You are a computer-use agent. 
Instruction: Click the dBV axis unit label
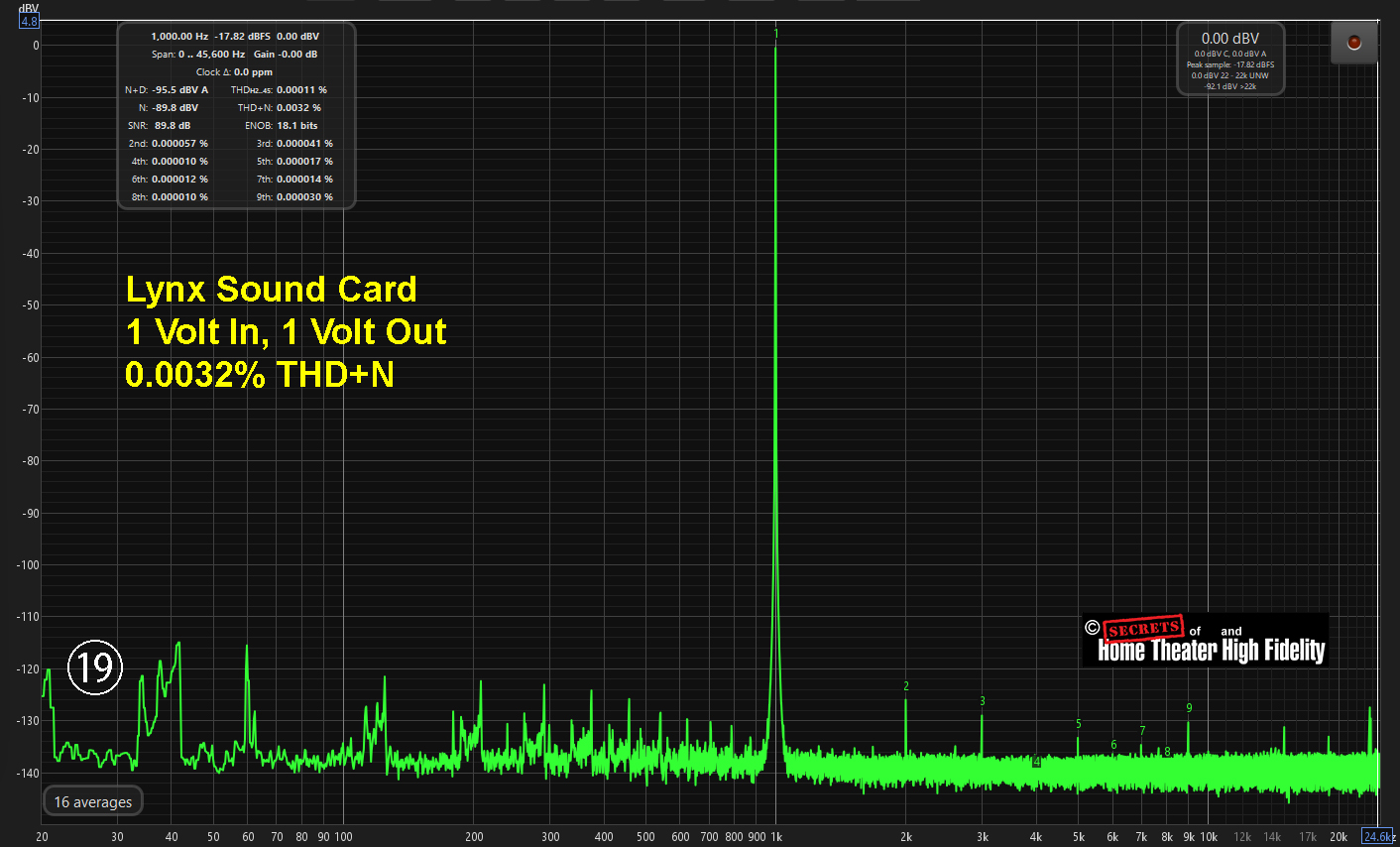[x=29, y=8]
